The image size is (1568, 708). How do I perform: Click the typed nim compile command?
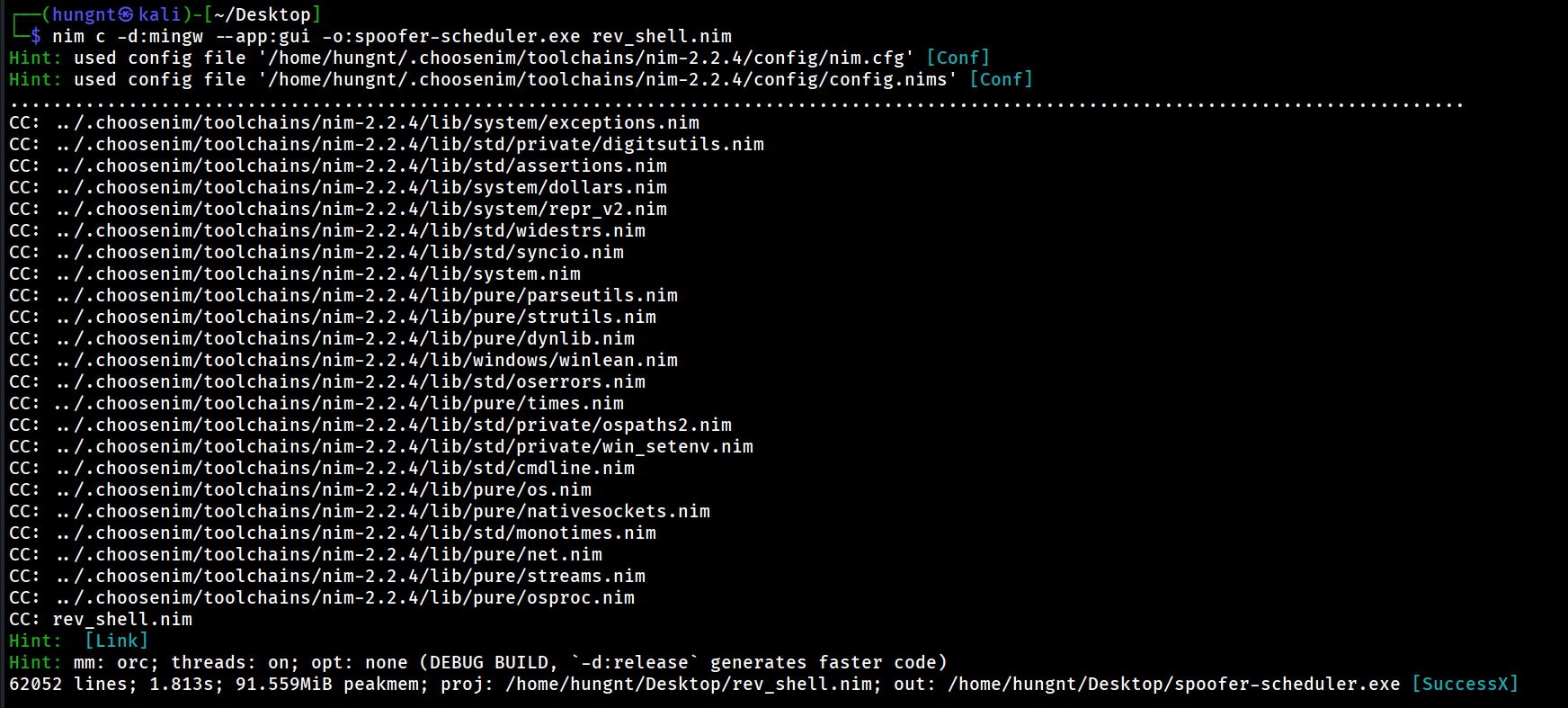coord(391,36)
